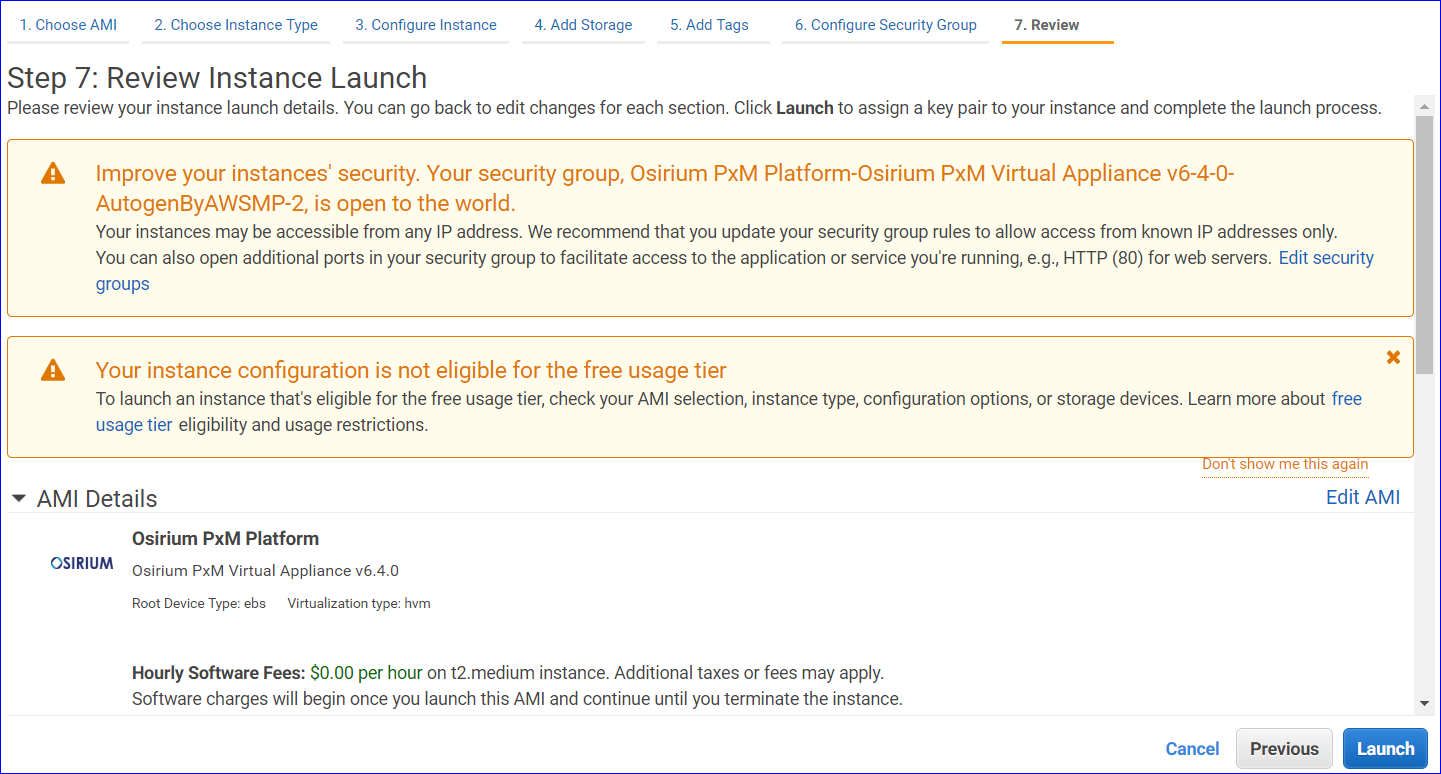This screenshot has height=774, width=1441.
Task: Click the Edit AMI link
Action: pos(1363,497)
